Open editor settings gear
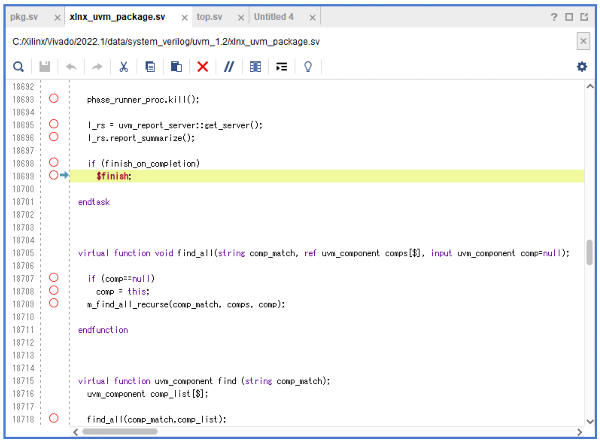The height and width of the screenshot is (442, 600). (582, 67)
